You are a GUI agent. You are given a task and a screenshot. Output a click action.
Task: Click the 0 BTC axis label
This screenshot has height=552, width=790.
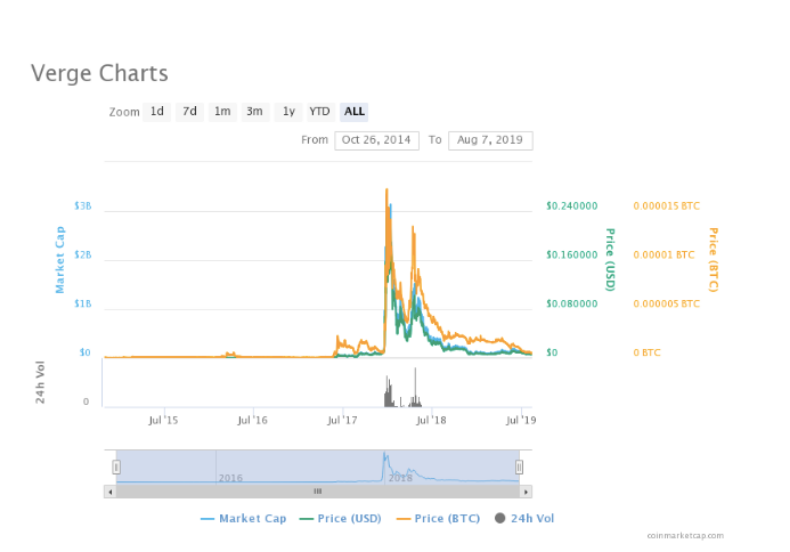[647, 353]
